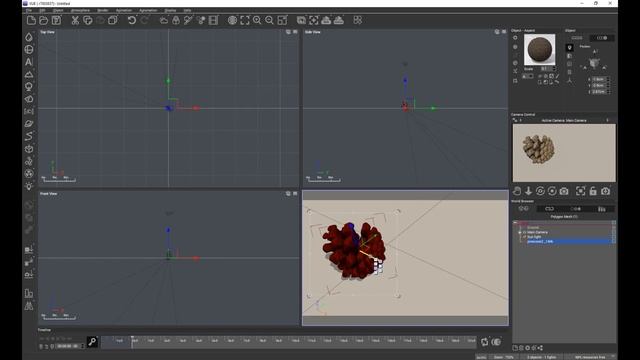Switch to first World Browser tab

(524, 209)
